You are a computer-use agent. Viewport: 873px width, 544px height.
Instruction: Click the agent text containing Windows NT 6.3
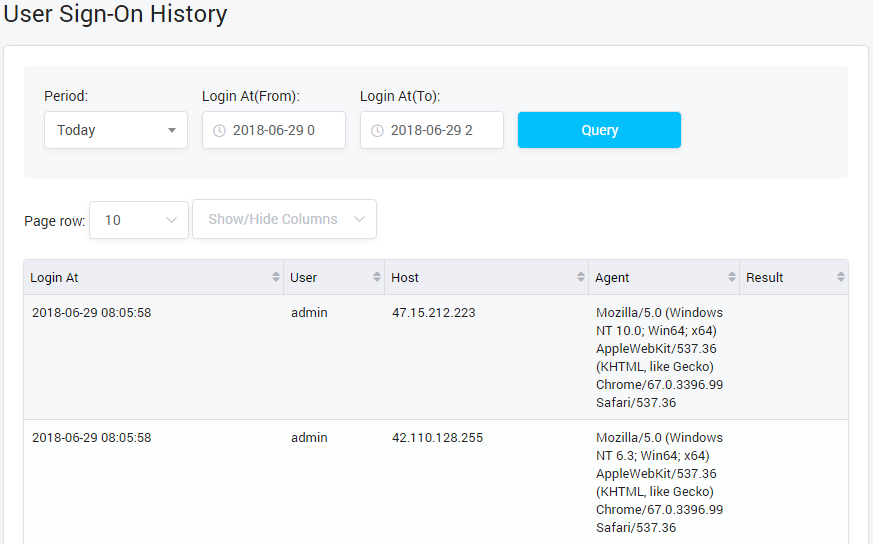click(x=659, y=483)
